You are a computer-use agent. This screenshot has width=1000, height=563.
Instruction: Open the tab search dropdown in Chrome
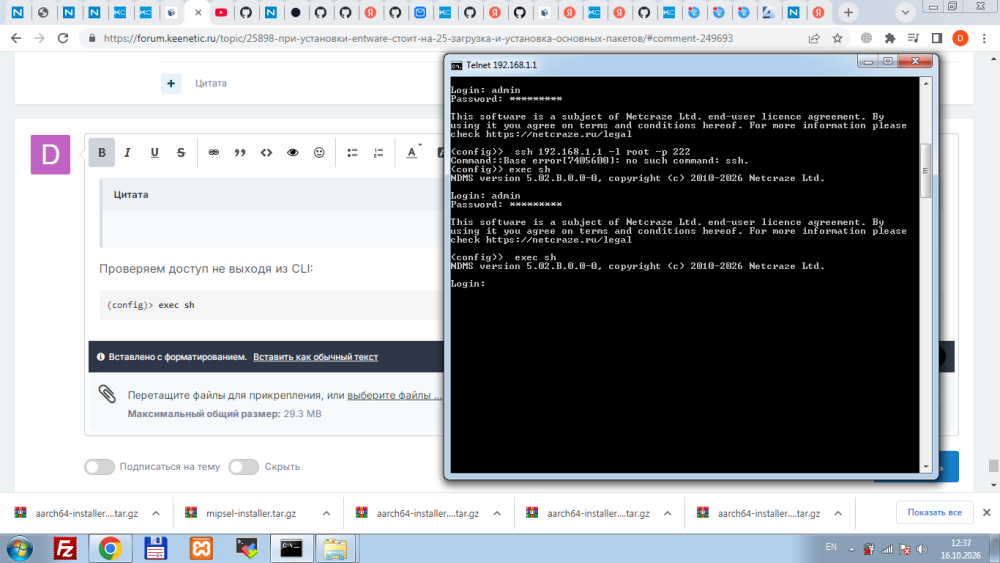905,12
